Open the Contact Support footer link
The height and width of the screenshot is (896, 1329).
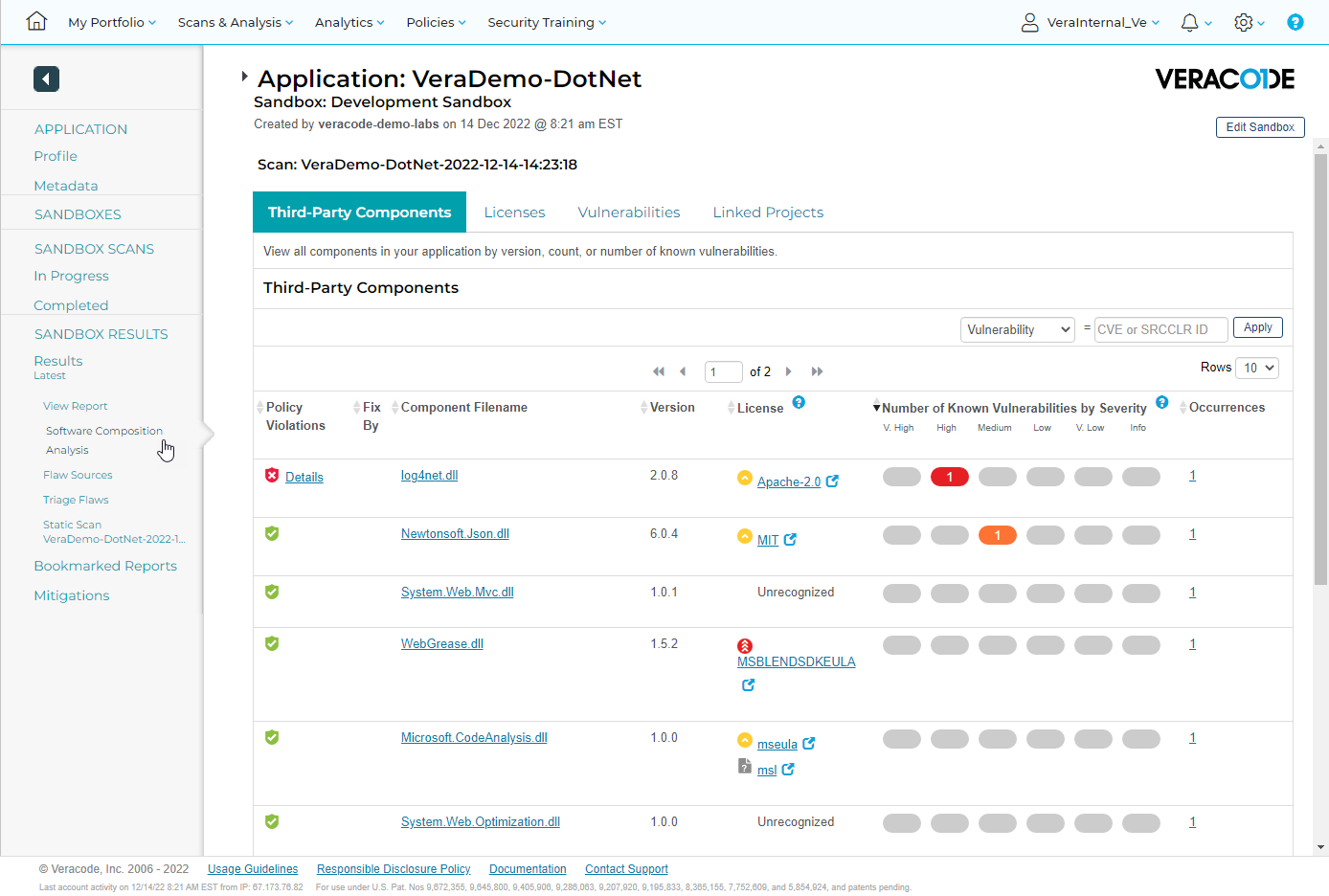(x=626, y=869)
